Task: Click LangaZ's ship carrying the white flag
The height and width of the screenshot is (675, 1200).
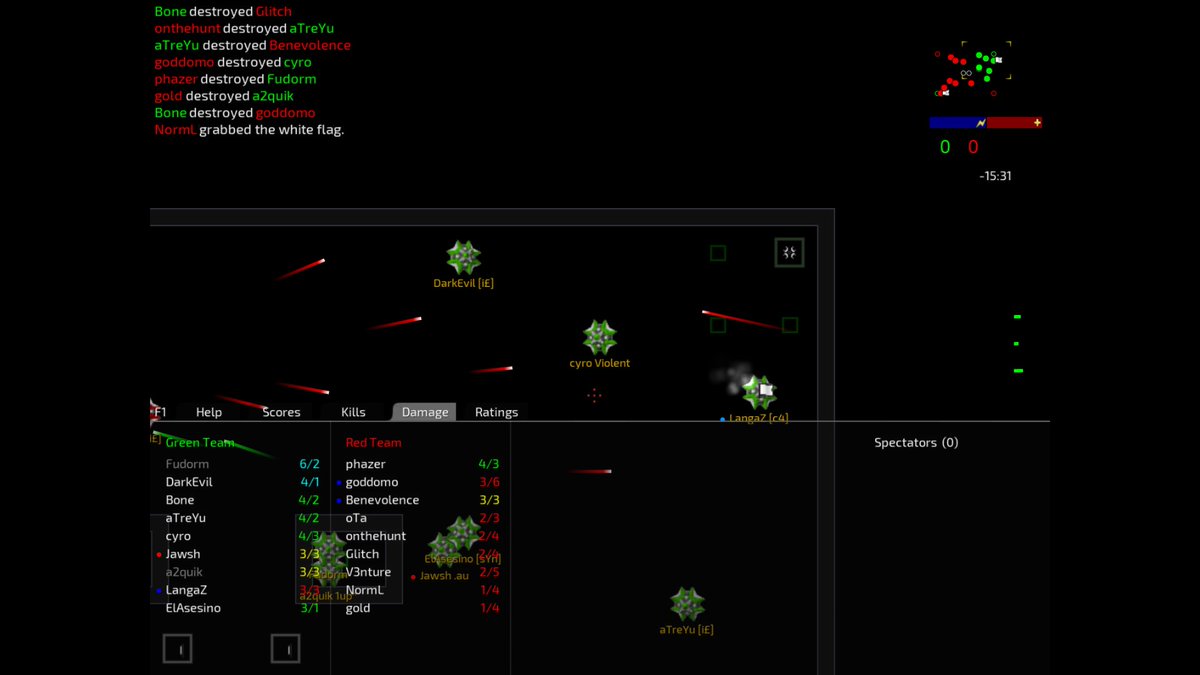Action: point(760,392)
